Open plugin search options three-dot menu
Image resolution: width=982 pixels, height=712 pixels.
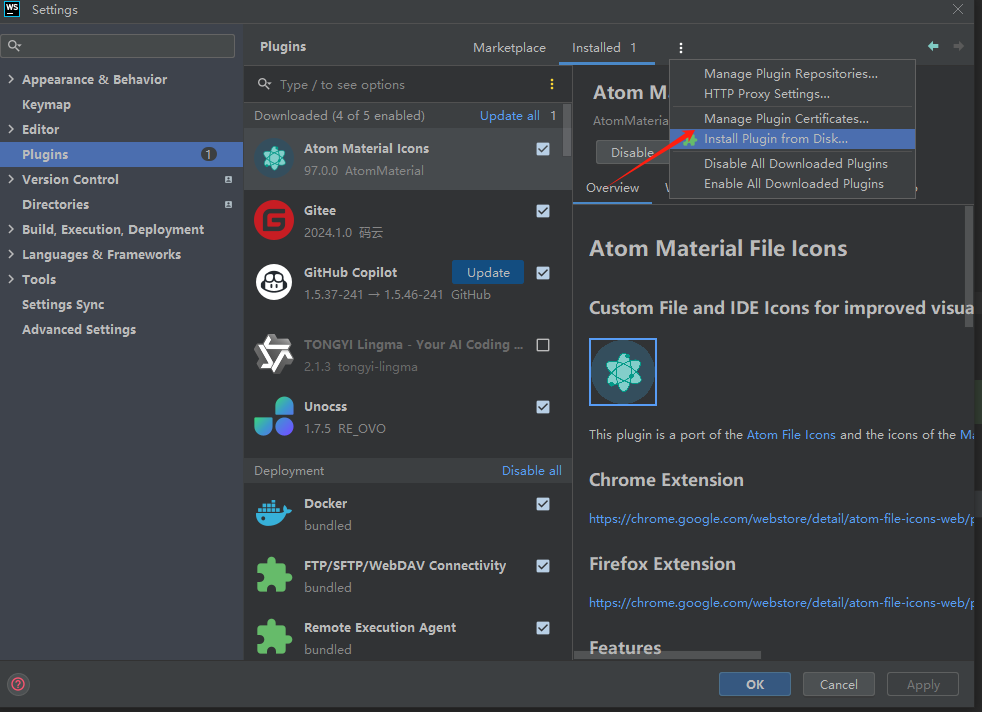point(552,85)
